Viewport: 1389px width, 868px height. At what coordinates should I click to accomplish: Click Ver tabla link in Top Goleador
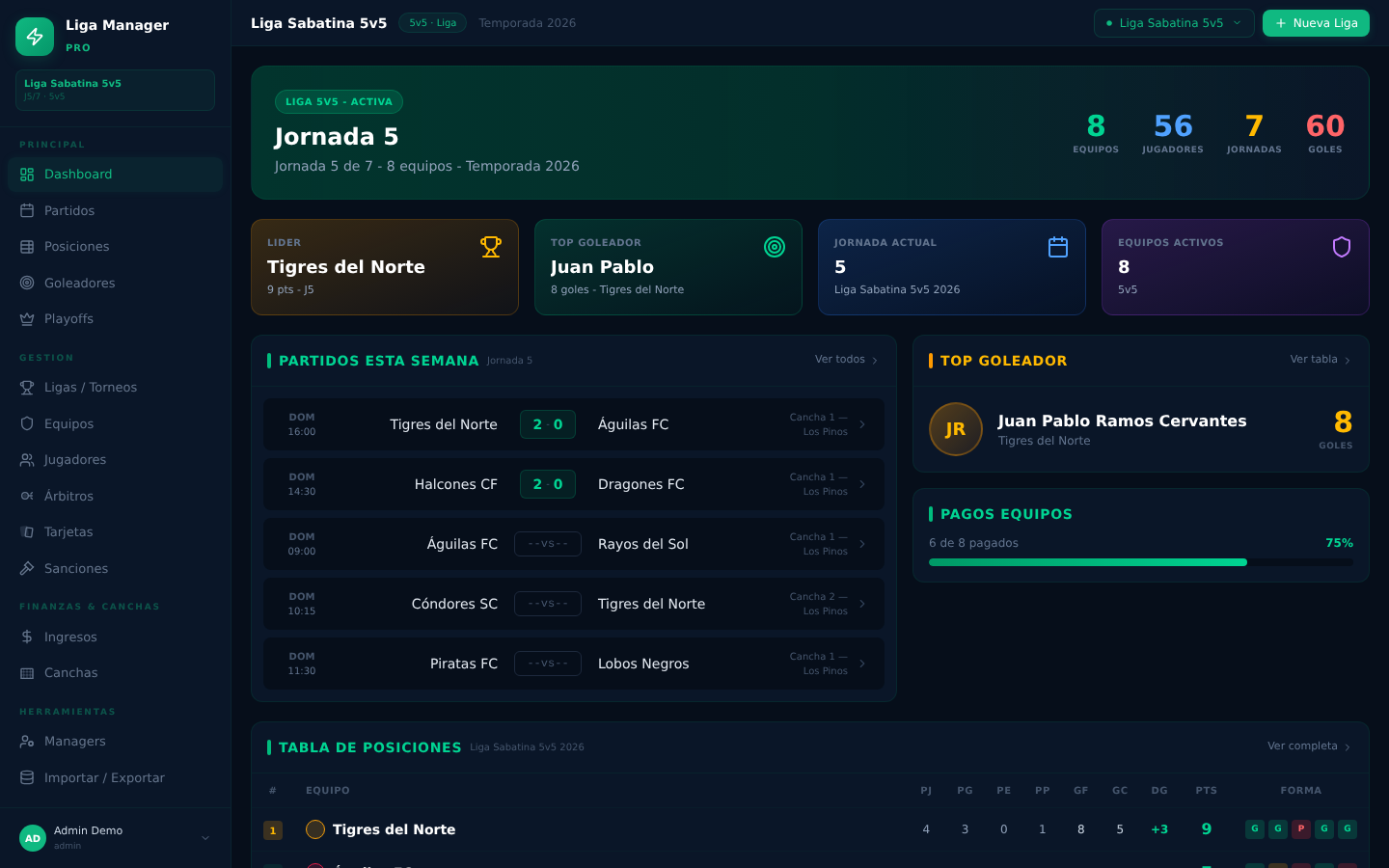click(x=1321, y=360)
